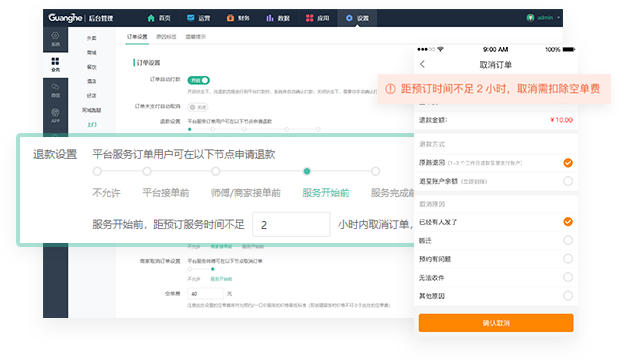The width and height of the screenshot is (619, 361).
Task: Open the 数据 data chart icon in top bar
Action: pos(270,18)
